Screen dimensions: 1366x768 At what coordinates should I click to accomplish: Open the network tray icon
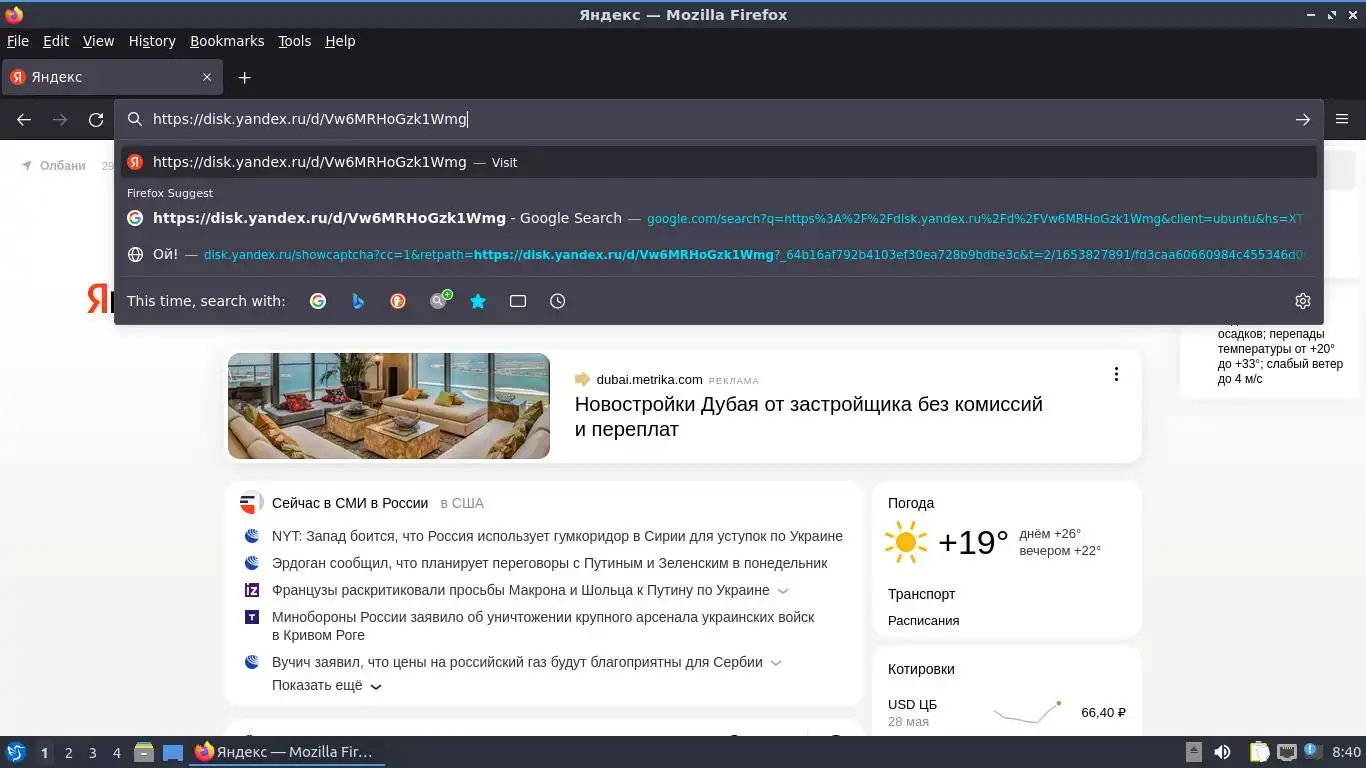(x=1286, y=752)
